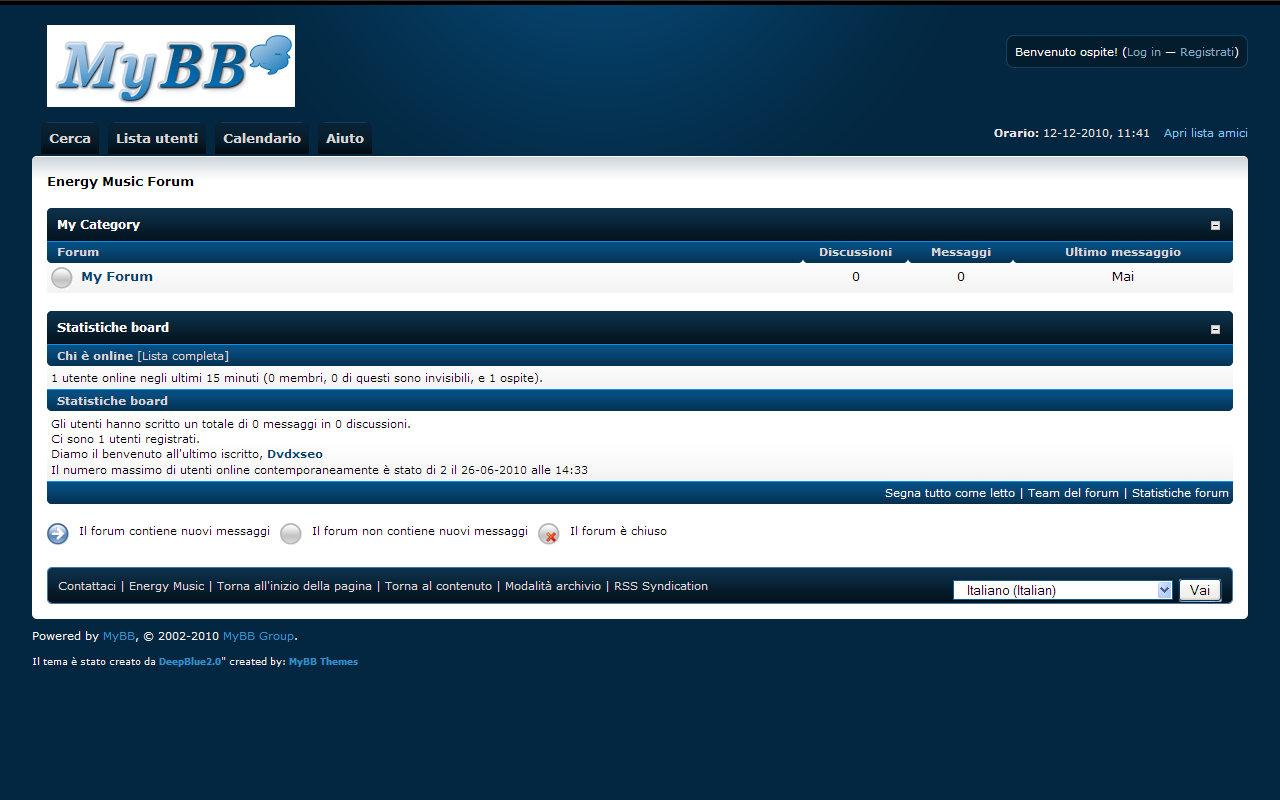The height and width of the screenshot is (800, 1280).
Task: Click the MyBB logo image
Action: [171, 66]
